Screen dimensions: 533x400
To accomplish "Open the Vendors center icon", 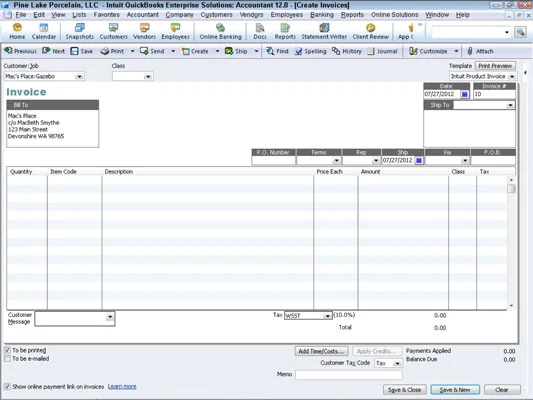I will pos(144,31).
